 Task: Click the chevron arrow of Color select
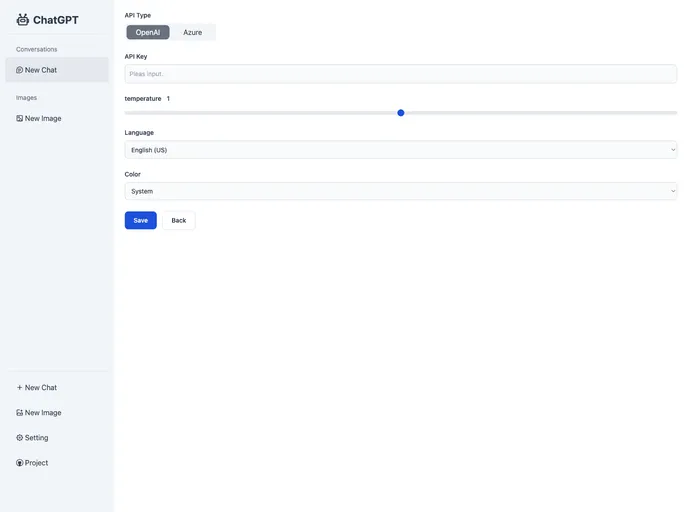click(673, 191)
